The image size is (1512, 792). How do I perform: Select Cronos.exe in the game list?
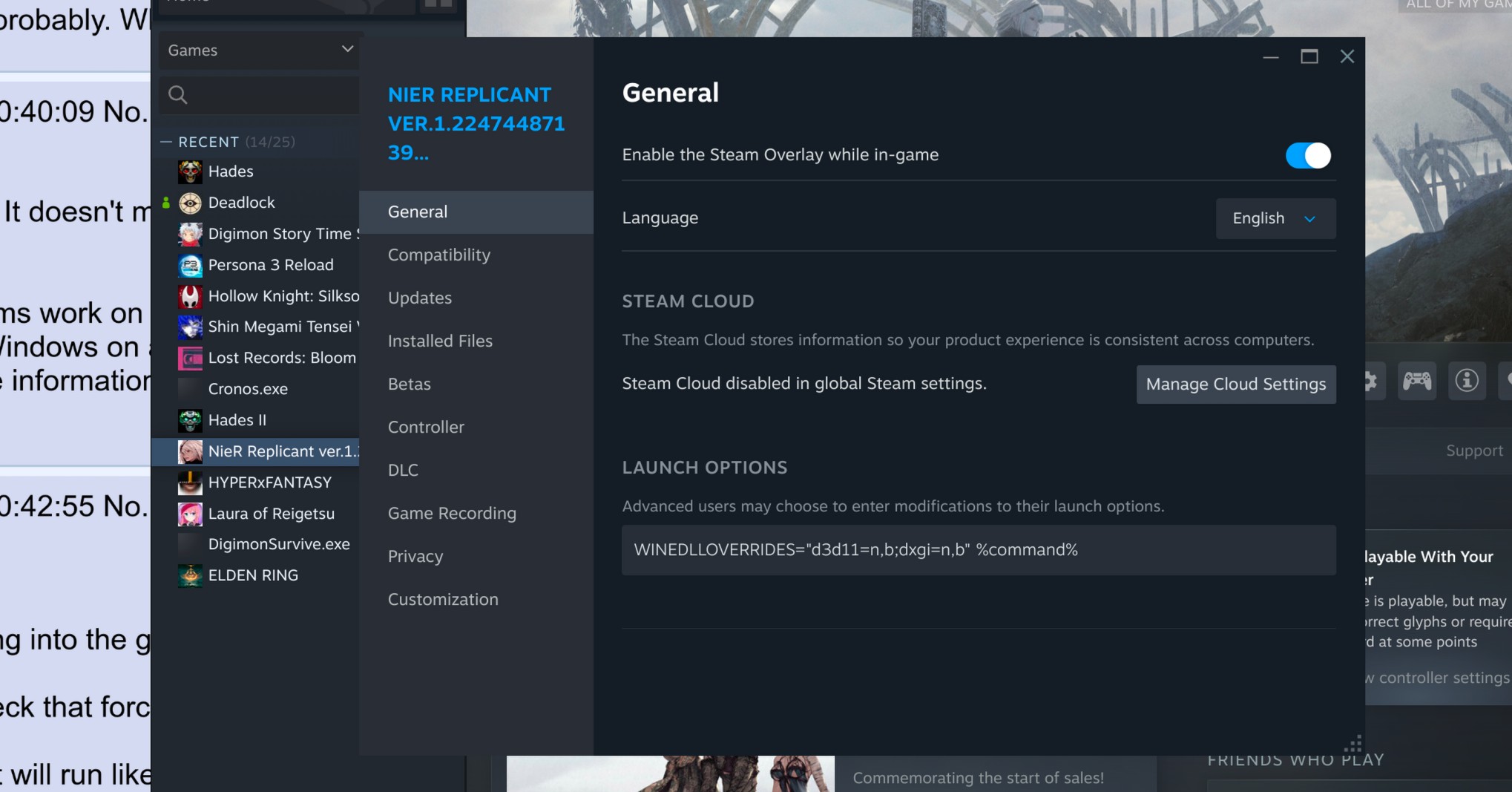255,389
